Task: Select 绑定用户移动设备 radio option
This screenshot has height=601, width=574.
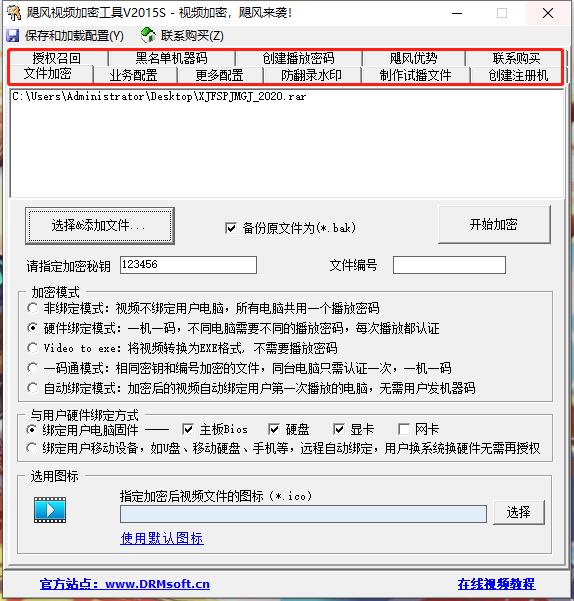Action: pos(31,447)
